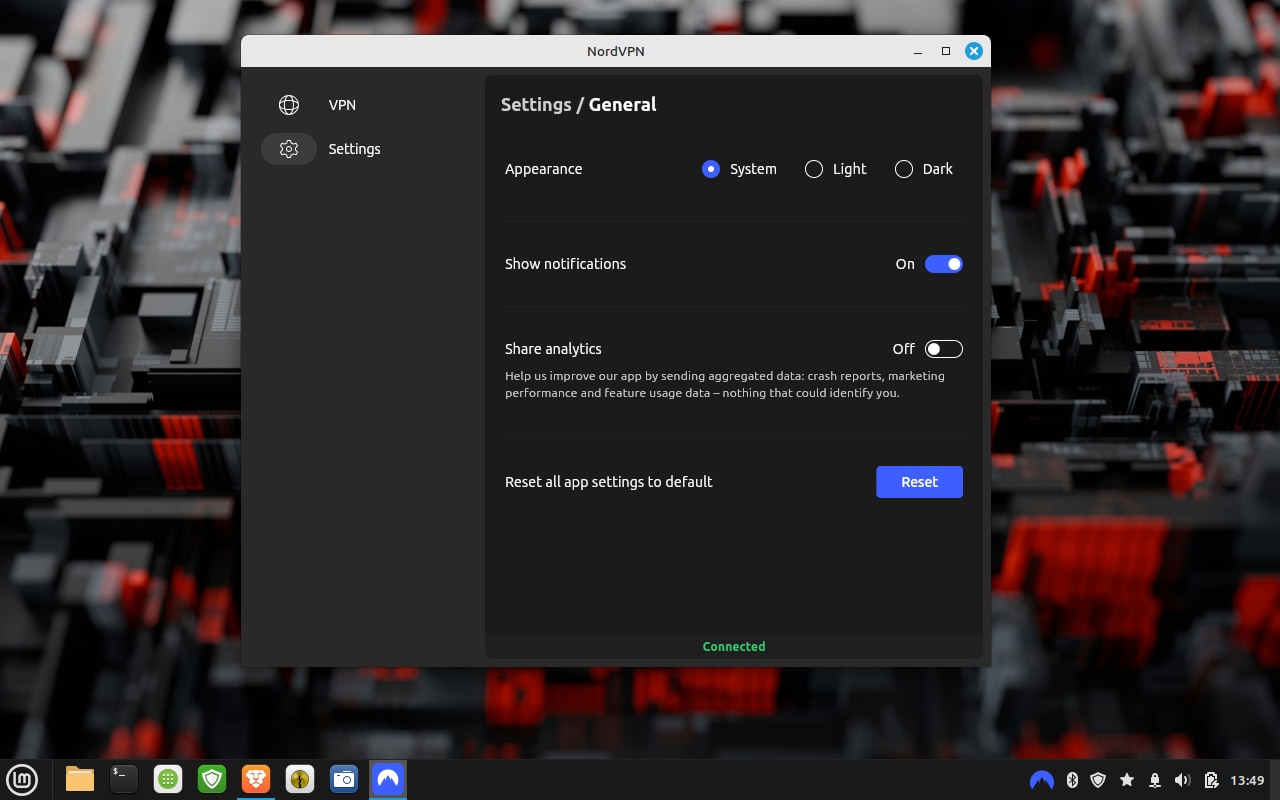The width and height of the screenshot is (1280, 800).
Task: Open the Linux Mint start menu
Action: (x=22, y=779)
